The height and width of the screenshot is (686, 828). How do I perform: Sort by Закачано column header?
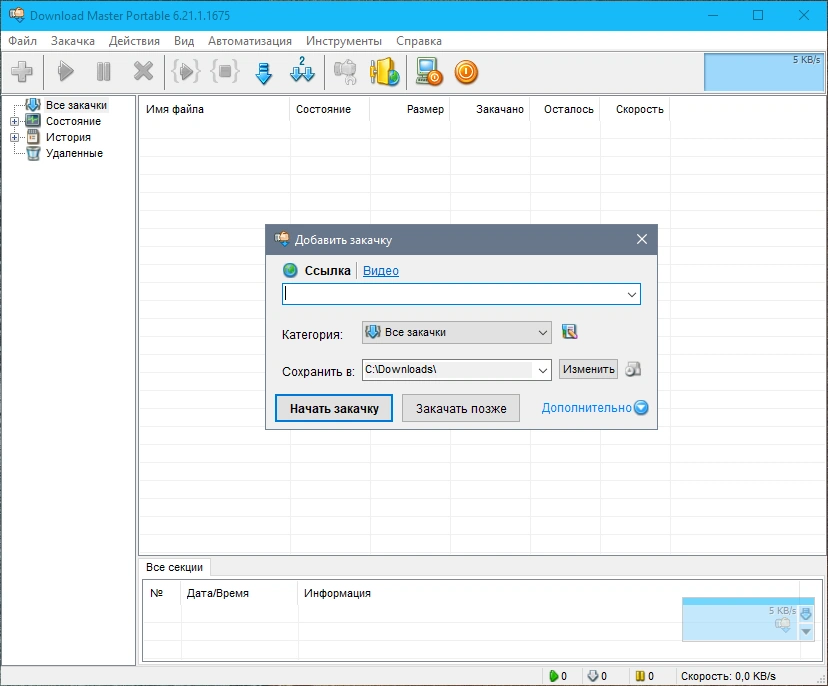490,109
